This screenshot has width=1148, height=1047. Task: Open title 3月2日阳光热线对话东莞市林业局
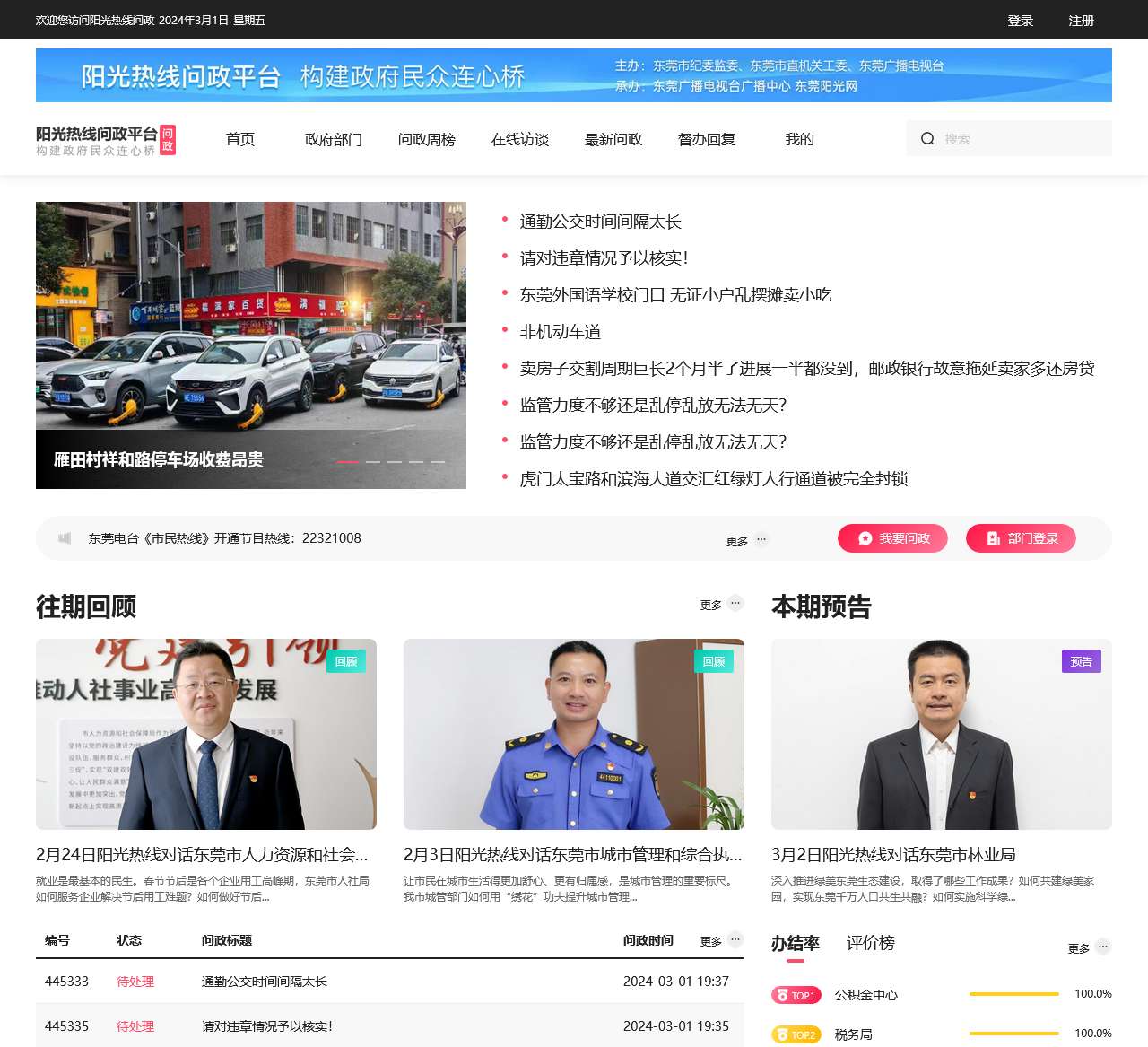pyautogui.click(x=893, y=854)
